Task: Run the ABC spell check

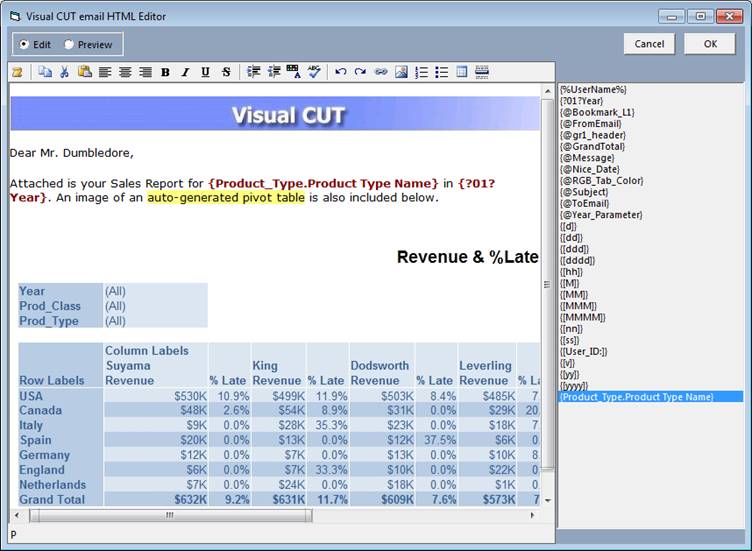Action: tap(314, 72)
